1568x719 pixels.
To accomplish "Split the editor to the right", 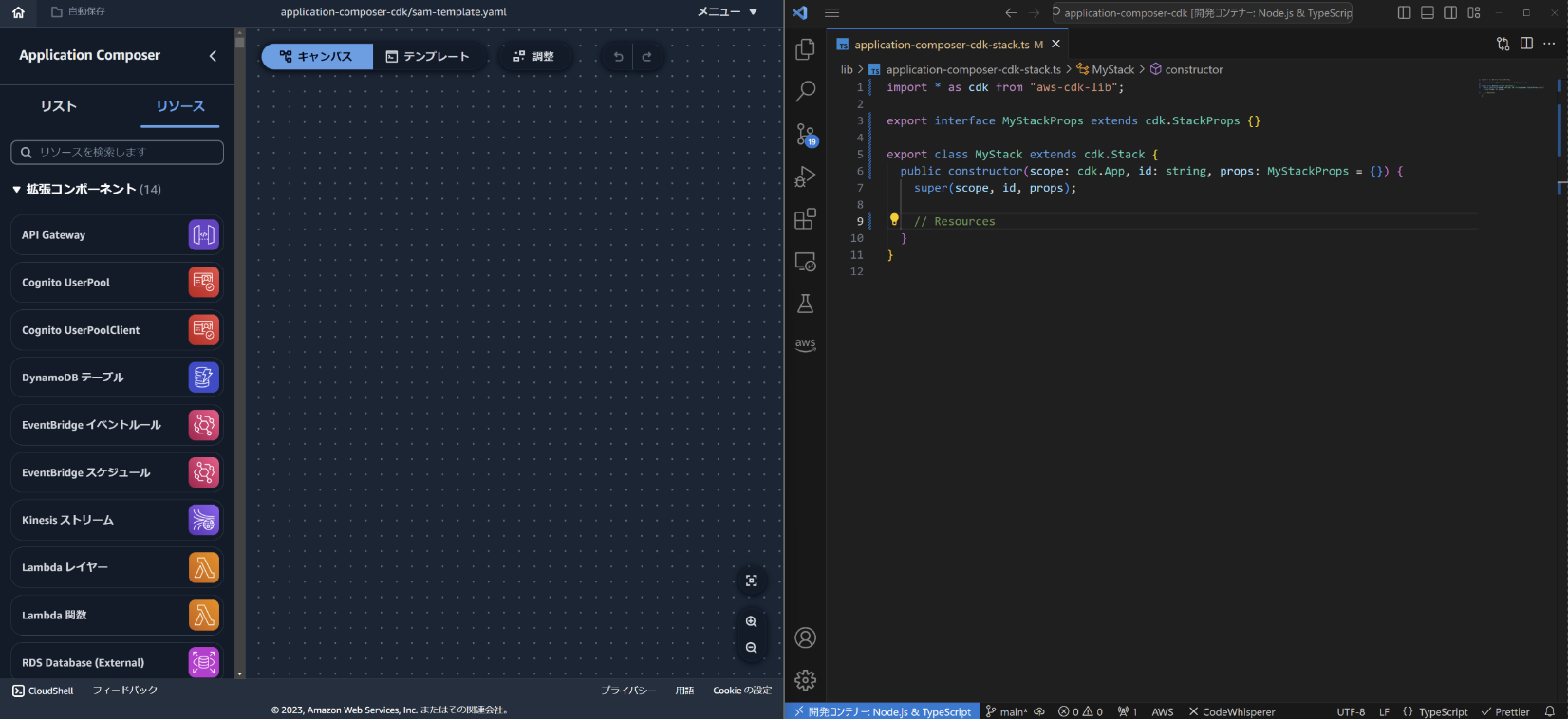I will click(x=1526, y=44).
